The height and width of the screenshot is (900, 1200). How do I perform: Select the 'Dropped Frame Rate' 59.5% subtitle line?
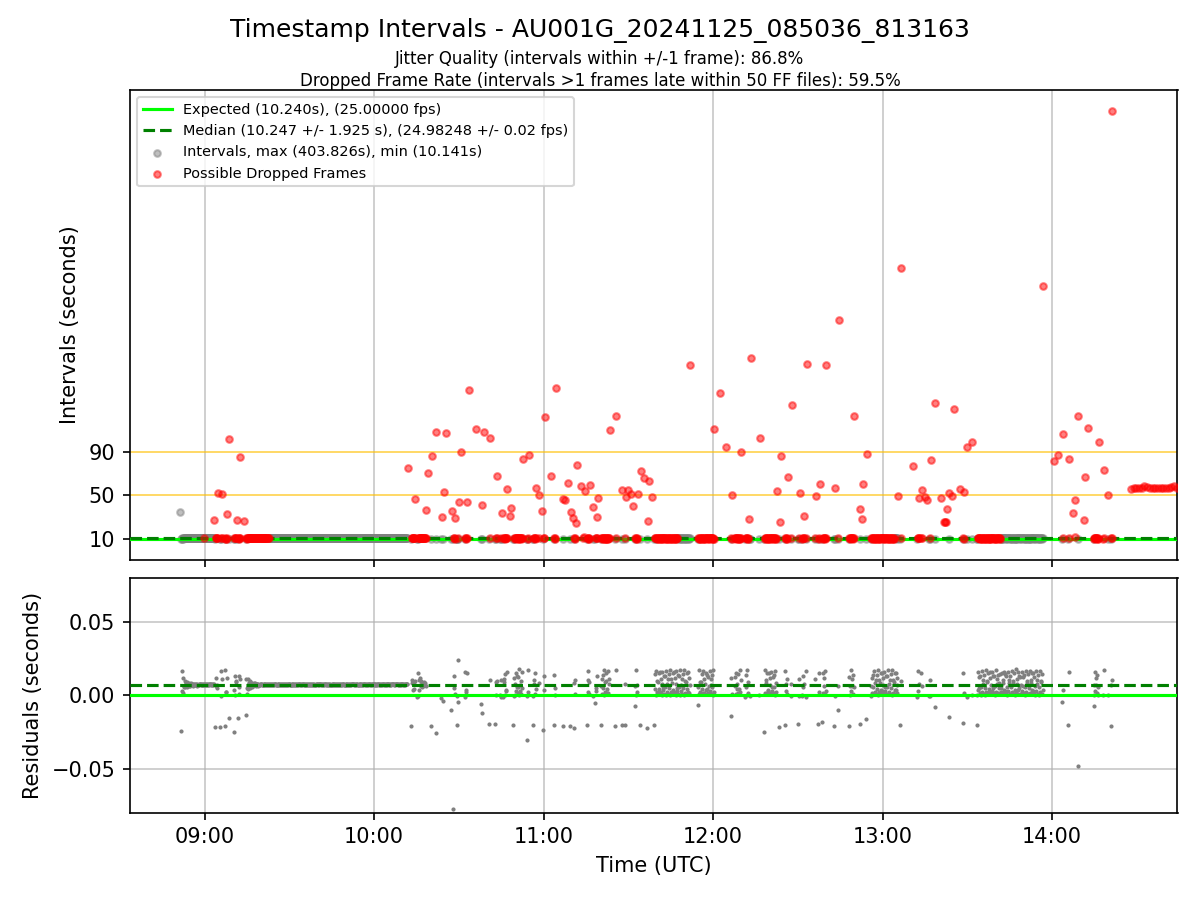(x=600, y=80)
